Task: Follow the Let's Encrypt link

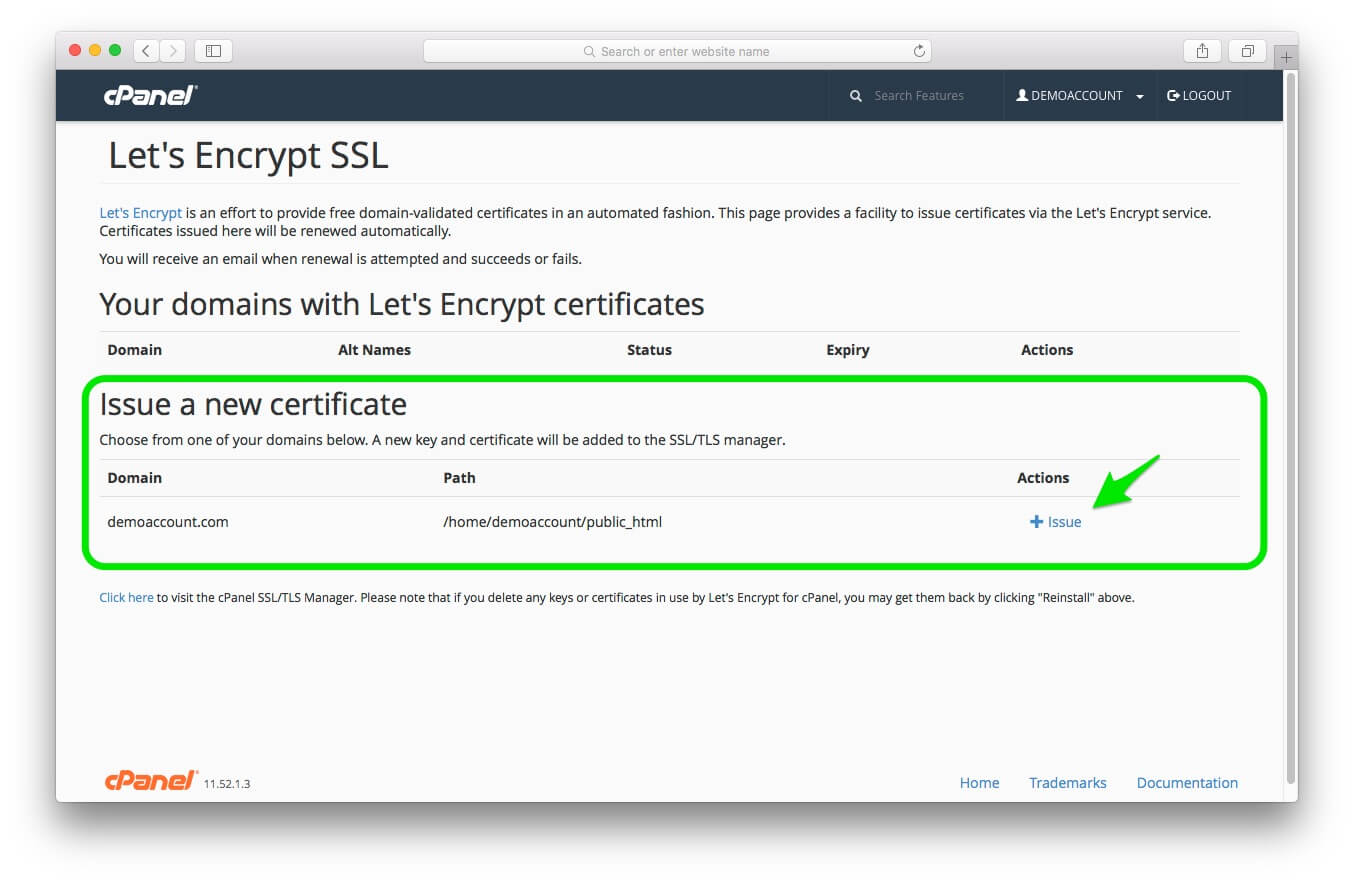Action: click(x=141, y=213)
